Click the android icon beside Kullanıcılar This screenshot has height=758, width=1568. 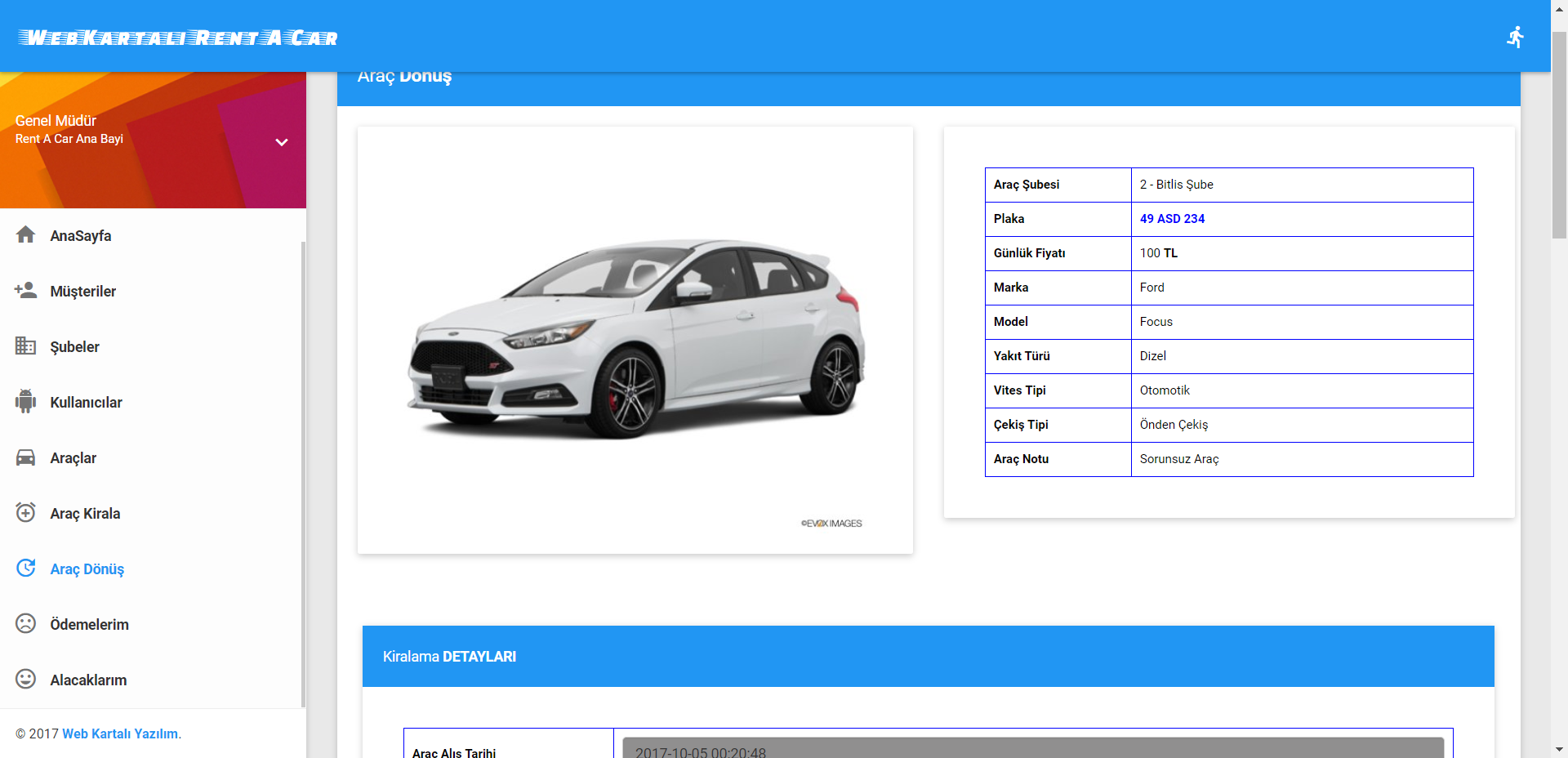pos(25,402)
